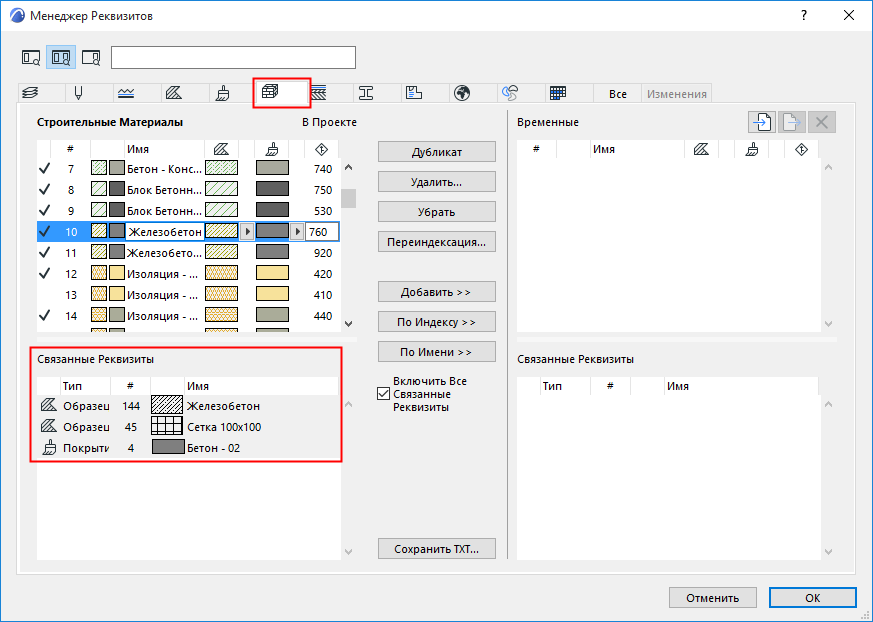
Task: Click up arrow of project materials scrollbar
Action: click(x=349, y=167)
